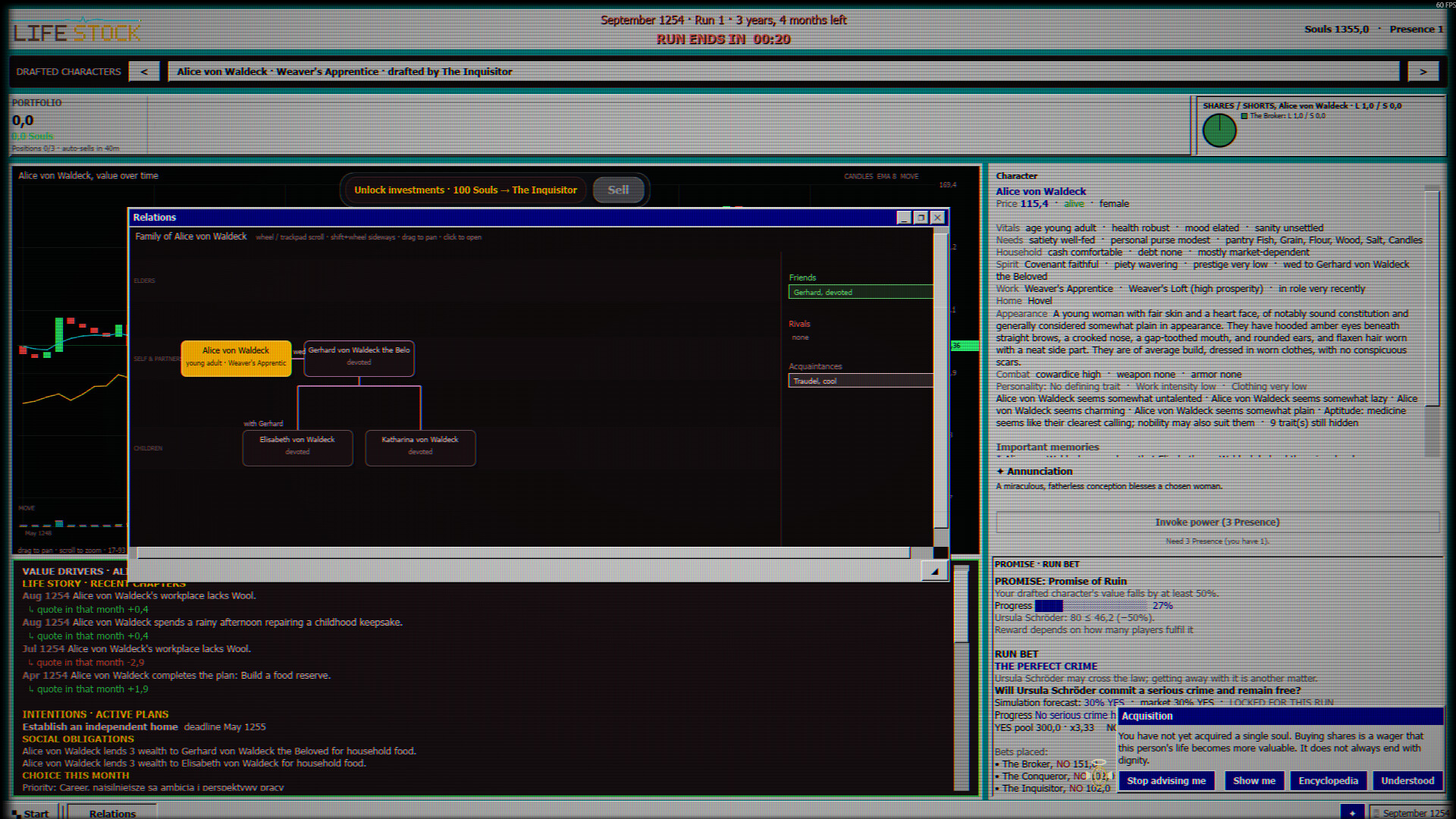Select Relations taskbar tab

coord(112,813)
